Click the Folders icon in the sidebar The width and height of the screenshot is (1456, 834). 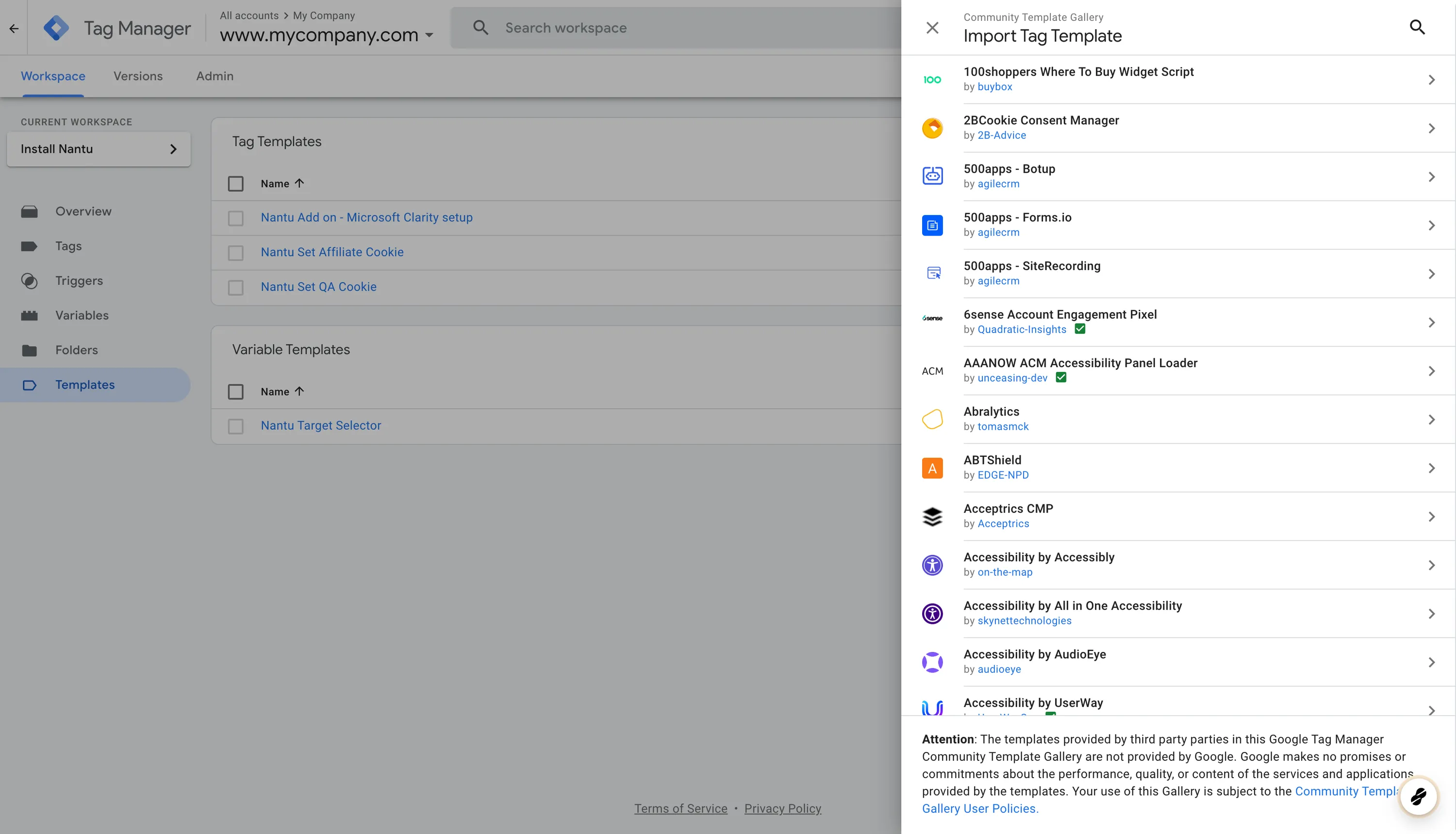tap(29, 350)
